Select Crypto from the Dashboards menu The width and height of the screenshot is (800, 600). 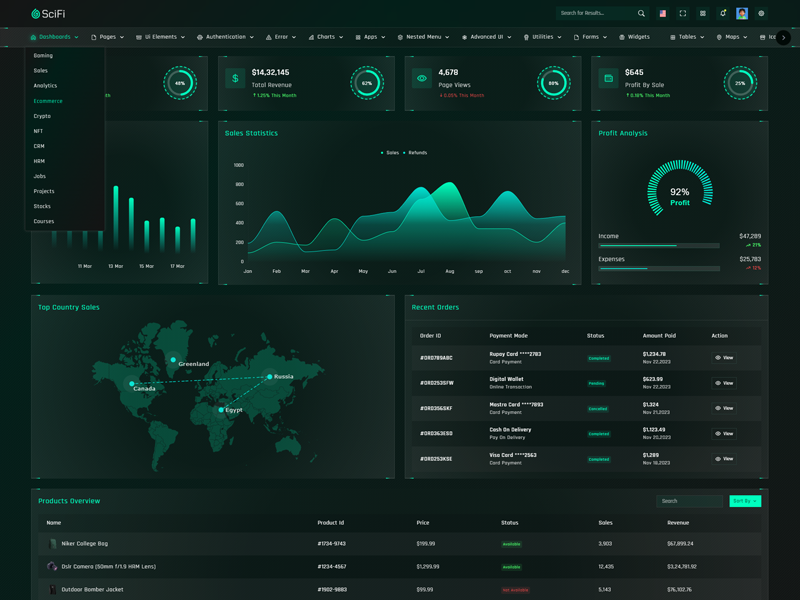42,116
